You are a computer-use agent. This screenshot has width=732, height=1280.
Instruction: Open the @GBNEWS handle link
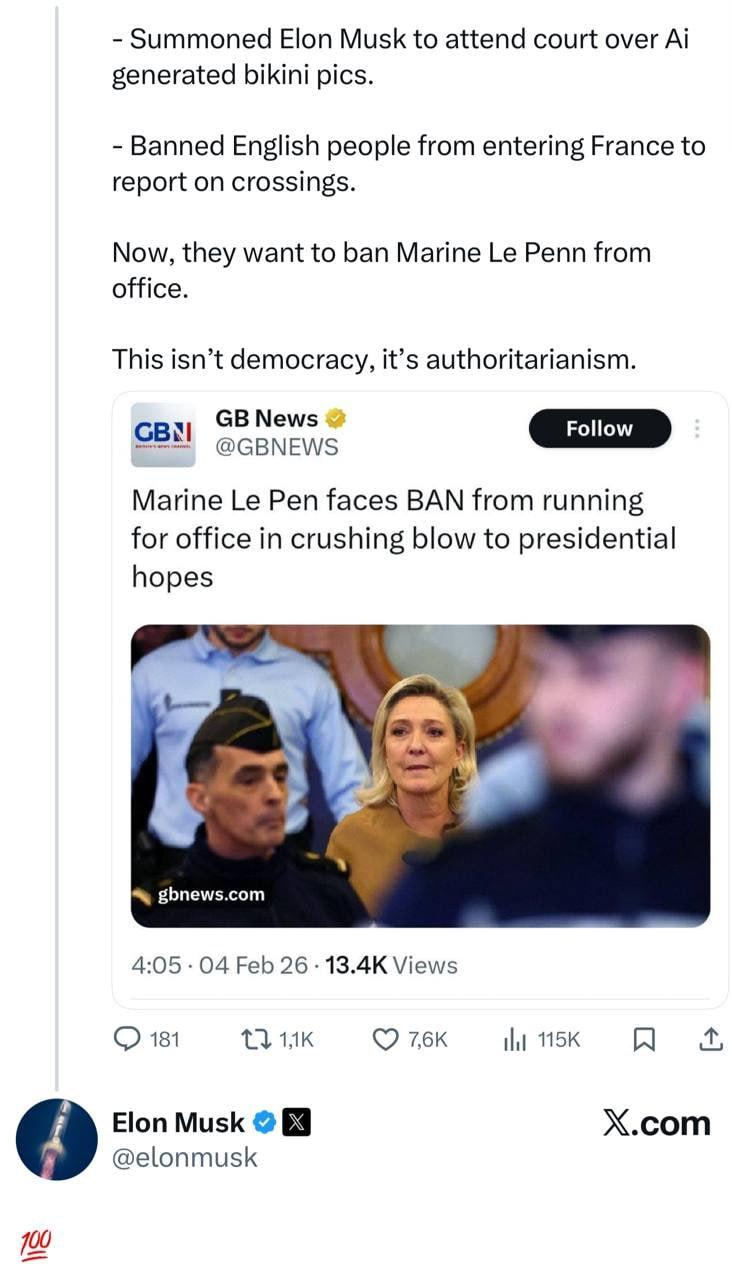pos(277,447)
